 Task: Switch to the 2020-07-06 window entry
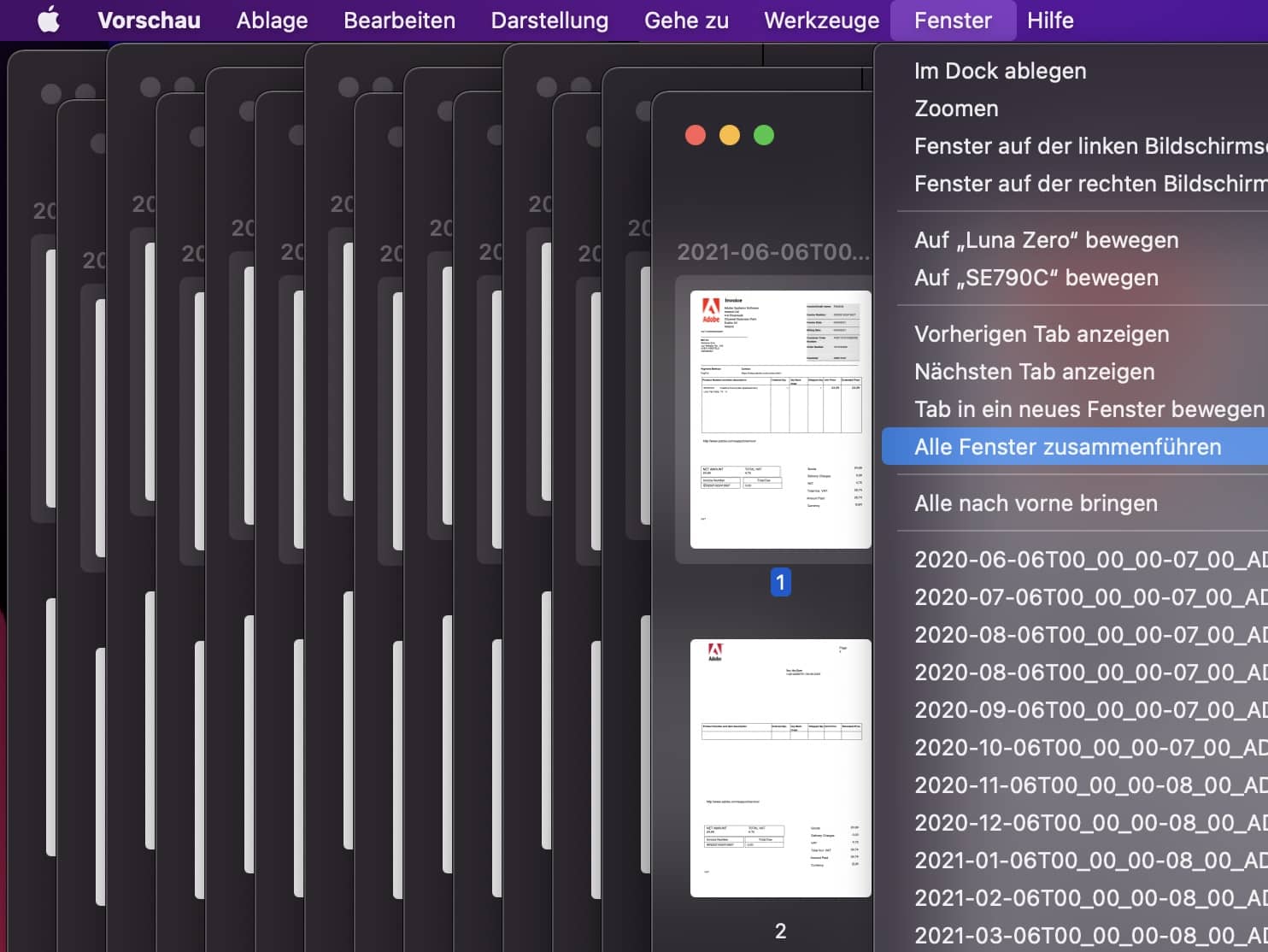[1075, 597]
